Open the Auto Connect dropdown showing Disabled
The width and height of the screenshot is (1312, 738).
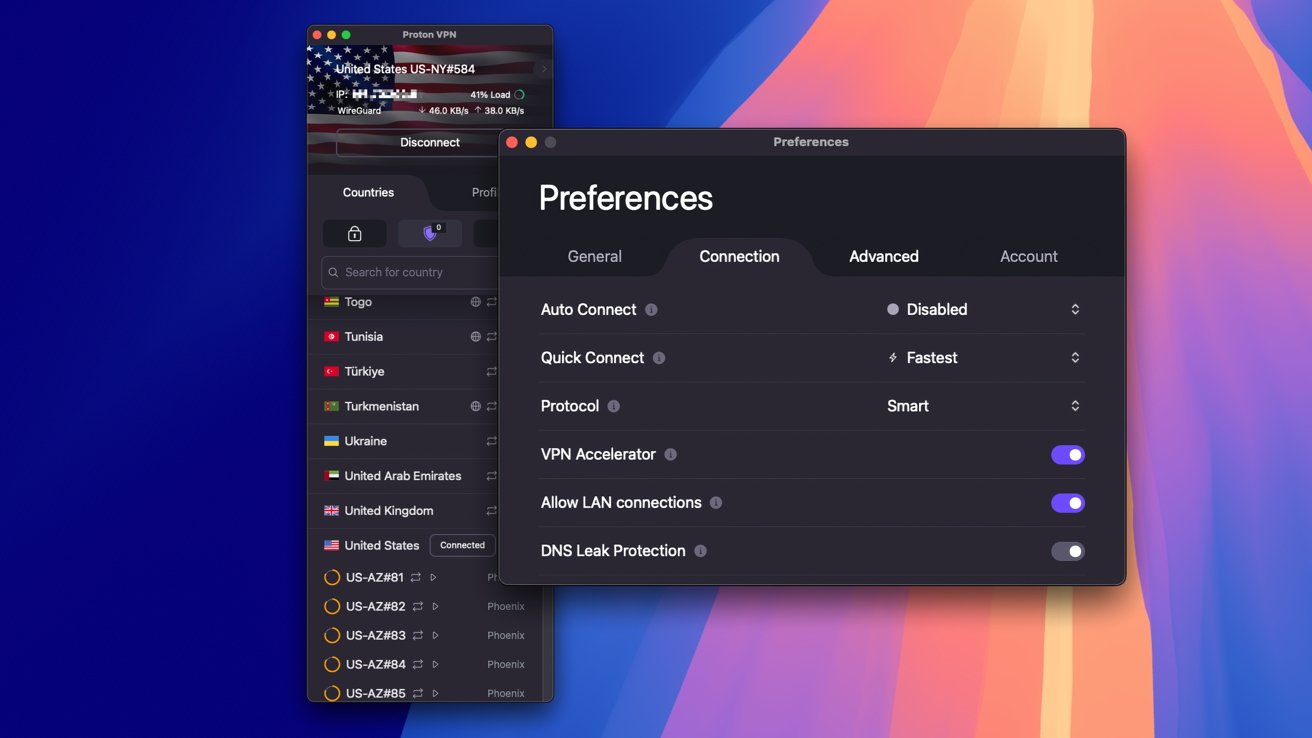(984, 310)
